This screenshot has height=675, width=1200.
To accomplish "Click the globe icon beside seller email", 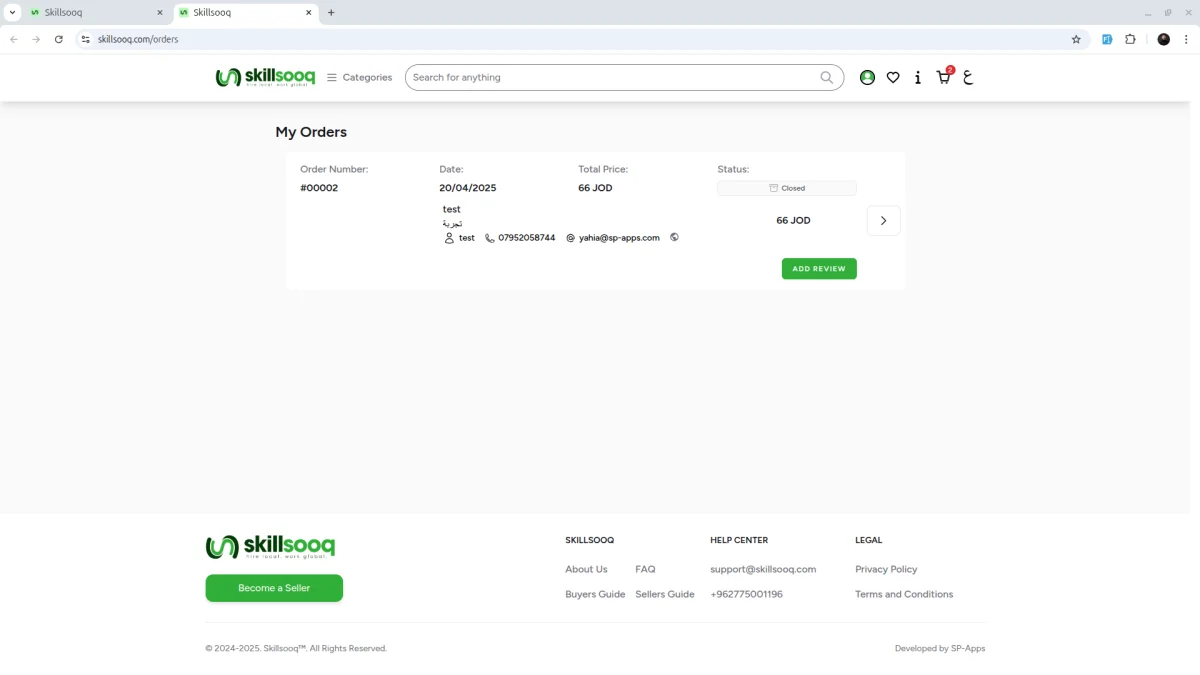I will point(674,237).
